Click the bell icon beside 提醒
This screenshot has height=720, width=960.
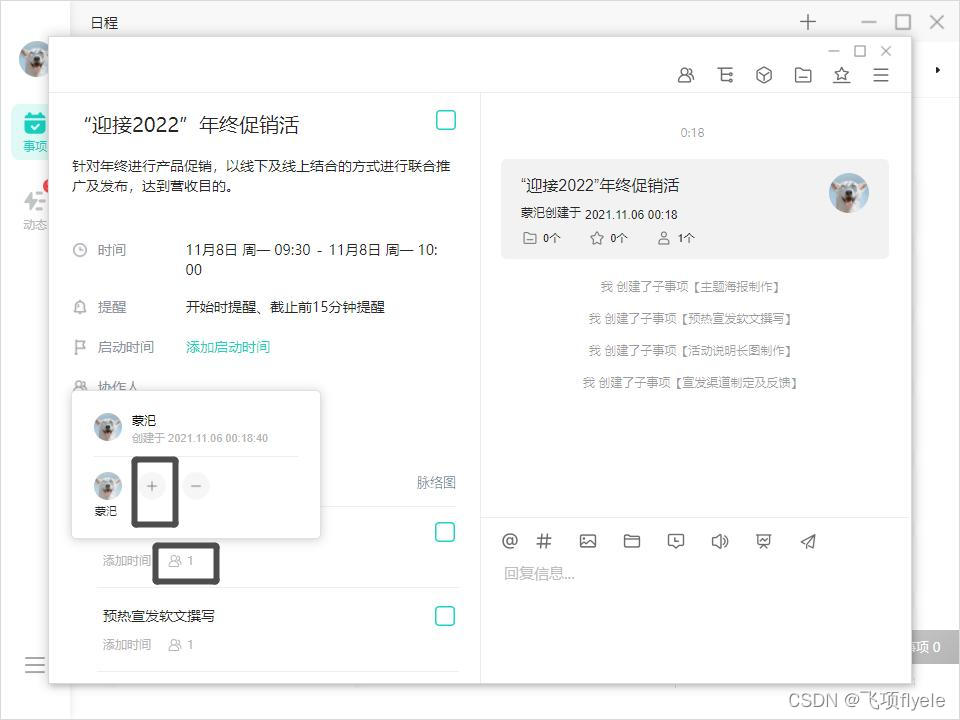(80, 307)
